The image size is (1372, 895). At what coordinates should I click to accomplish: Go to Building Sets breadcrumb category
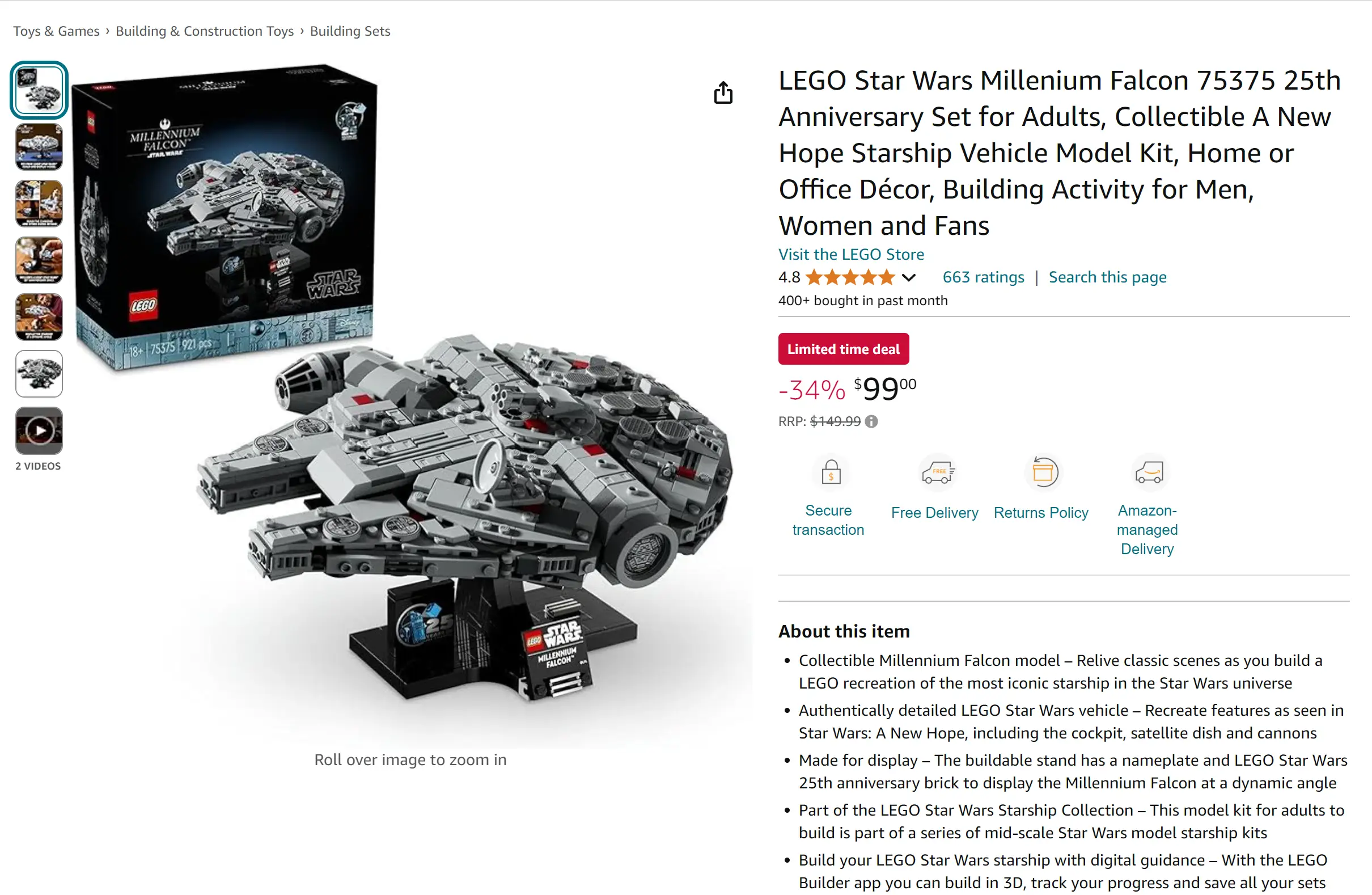click(350, 31)
